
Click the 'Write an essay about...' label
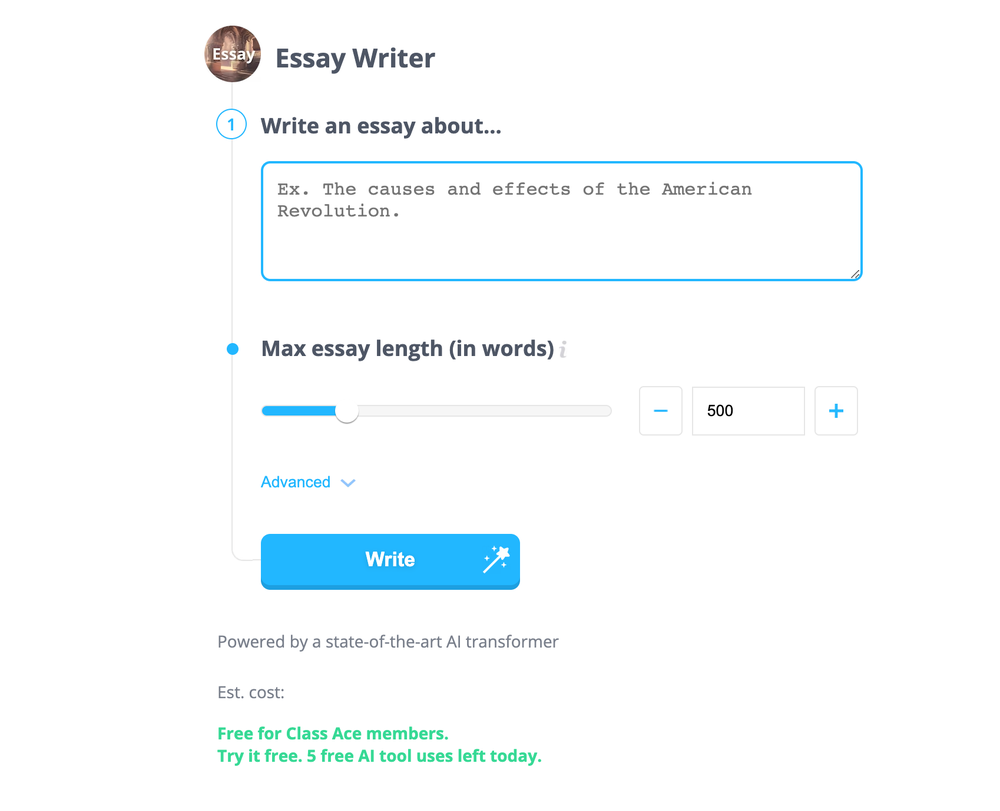tap(381, 127)
